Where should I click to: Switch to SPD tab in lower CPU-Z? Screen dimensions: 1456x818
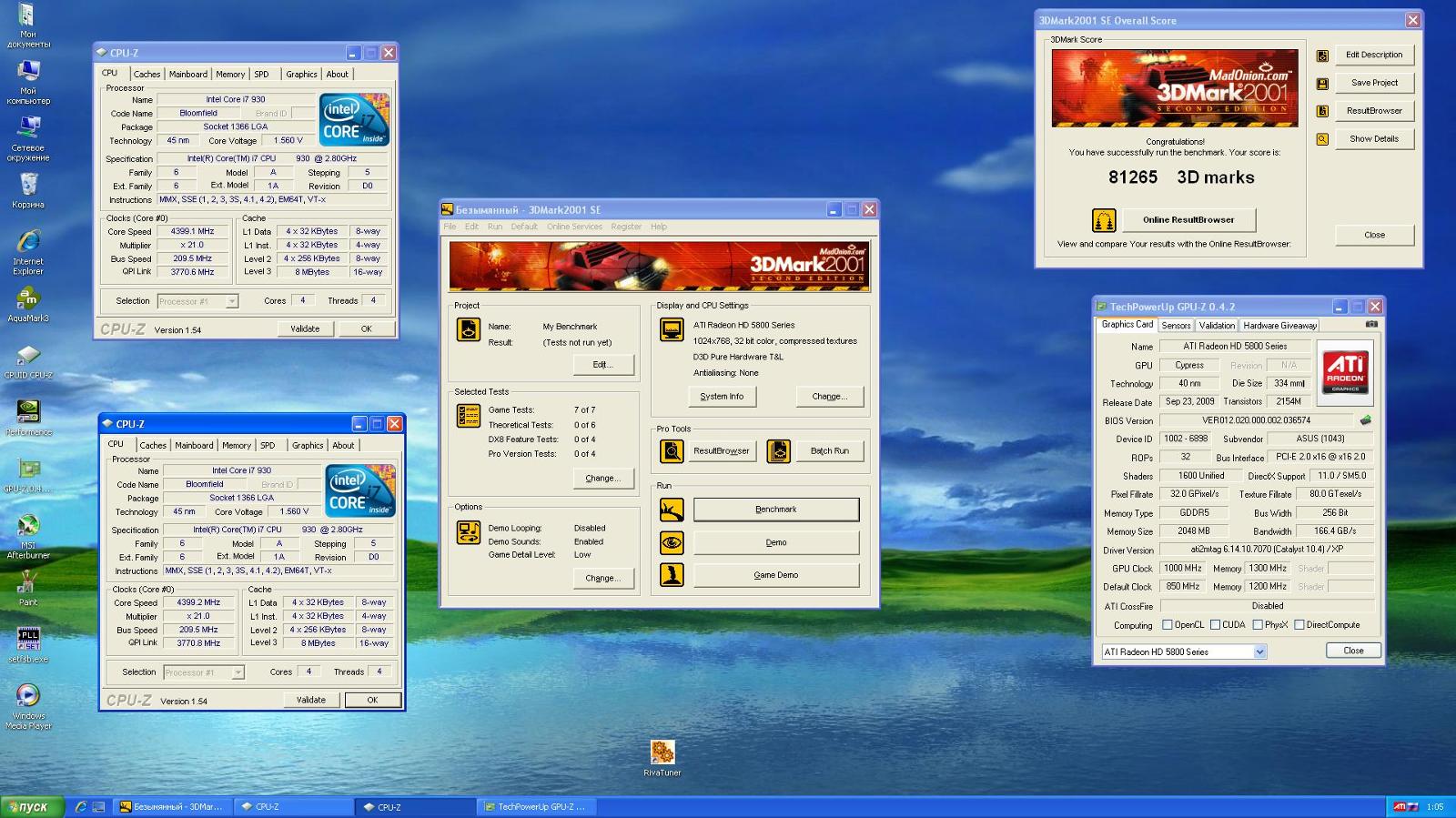[x=268, y=446]
